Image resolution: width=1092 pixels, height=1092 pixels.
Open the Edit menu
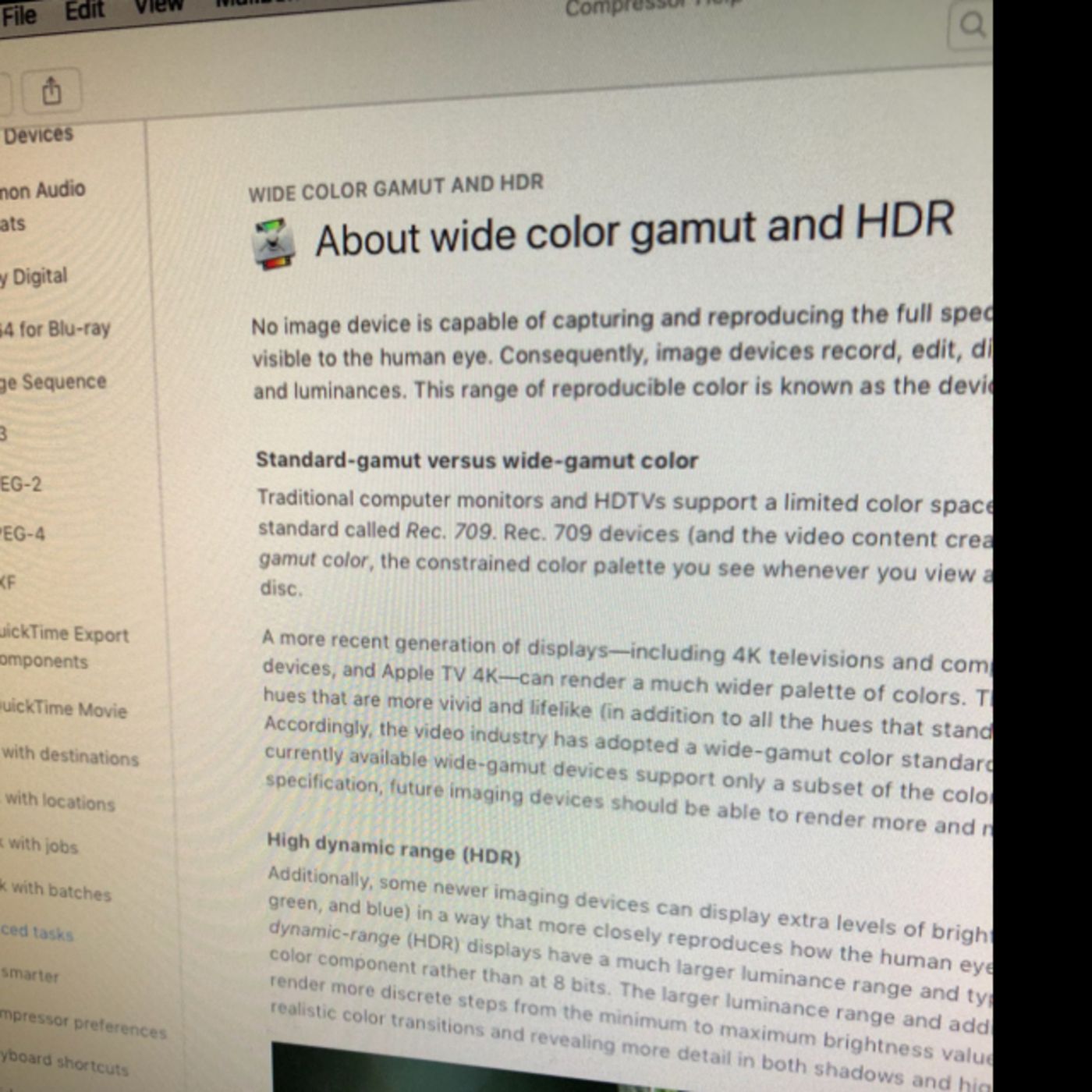click(84, 11)
